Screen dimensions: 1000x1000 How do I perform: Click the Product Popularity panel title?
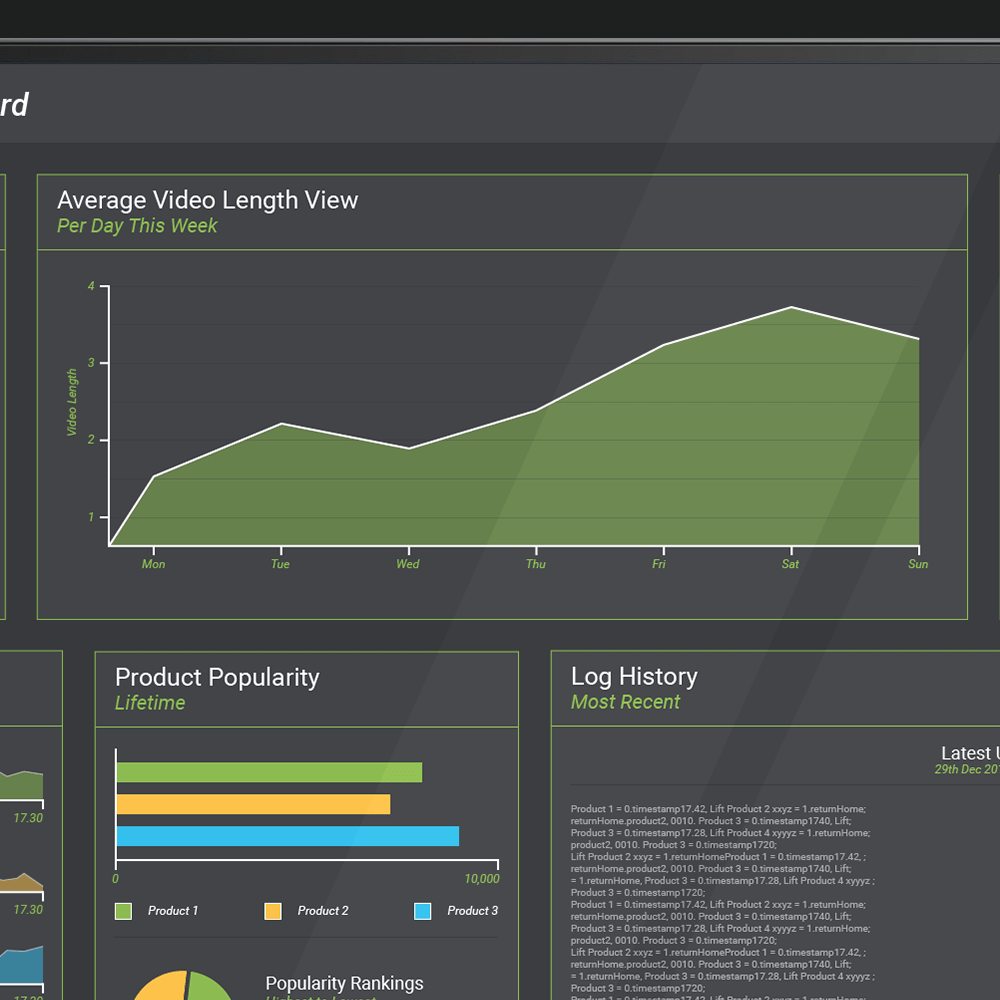point(217,677)
